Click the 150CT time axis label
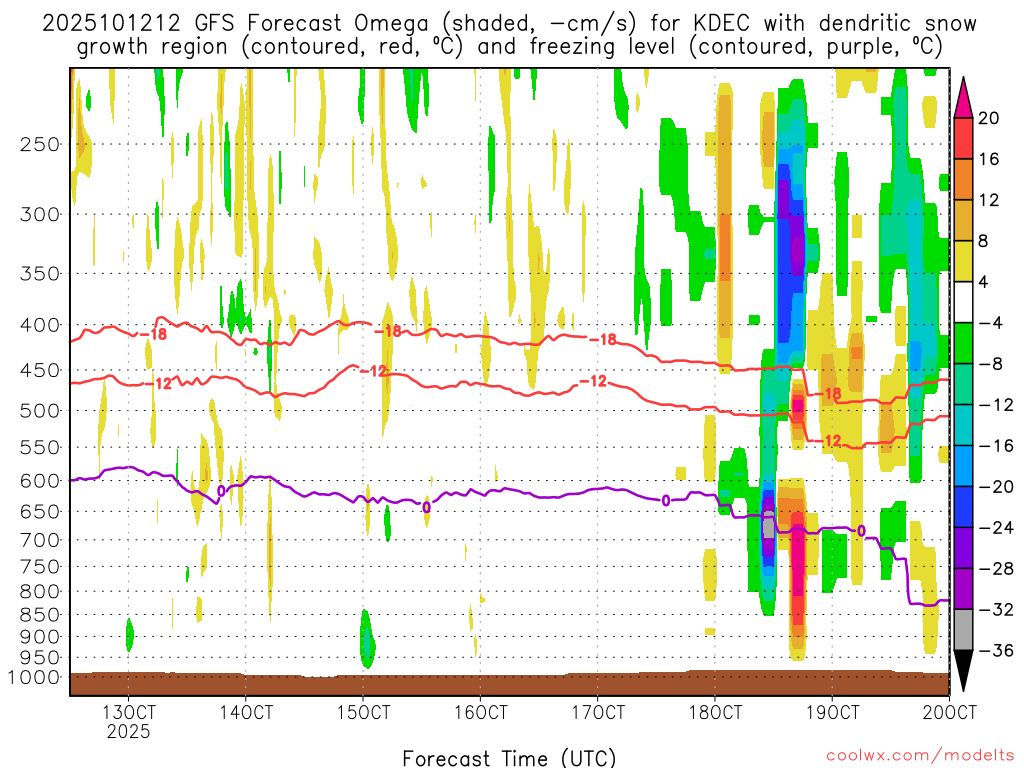 (363, 712)
